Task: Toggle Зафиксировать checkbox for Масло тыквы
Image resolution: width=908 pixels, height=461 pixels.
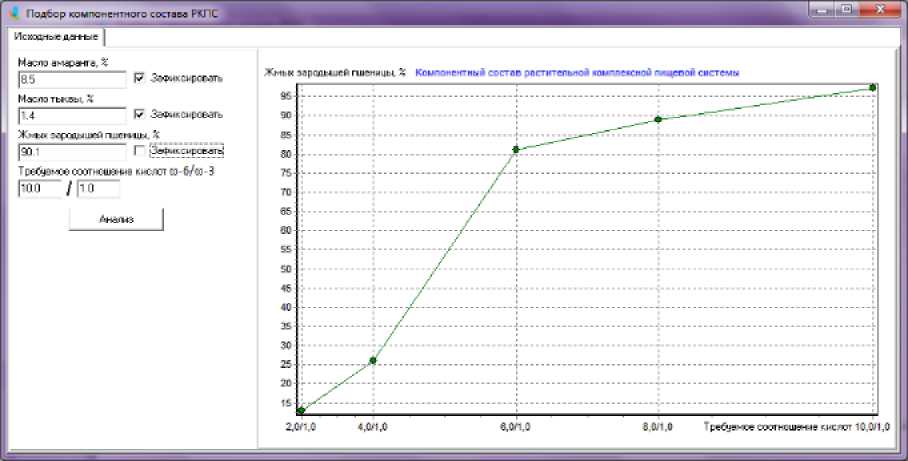Action: [x=139, y=114]
